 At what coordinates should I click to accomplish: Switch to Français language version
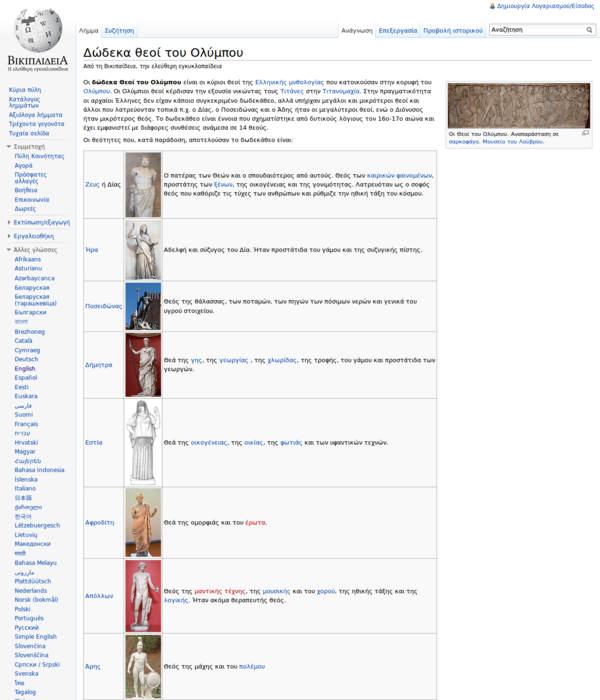point(26,424)
